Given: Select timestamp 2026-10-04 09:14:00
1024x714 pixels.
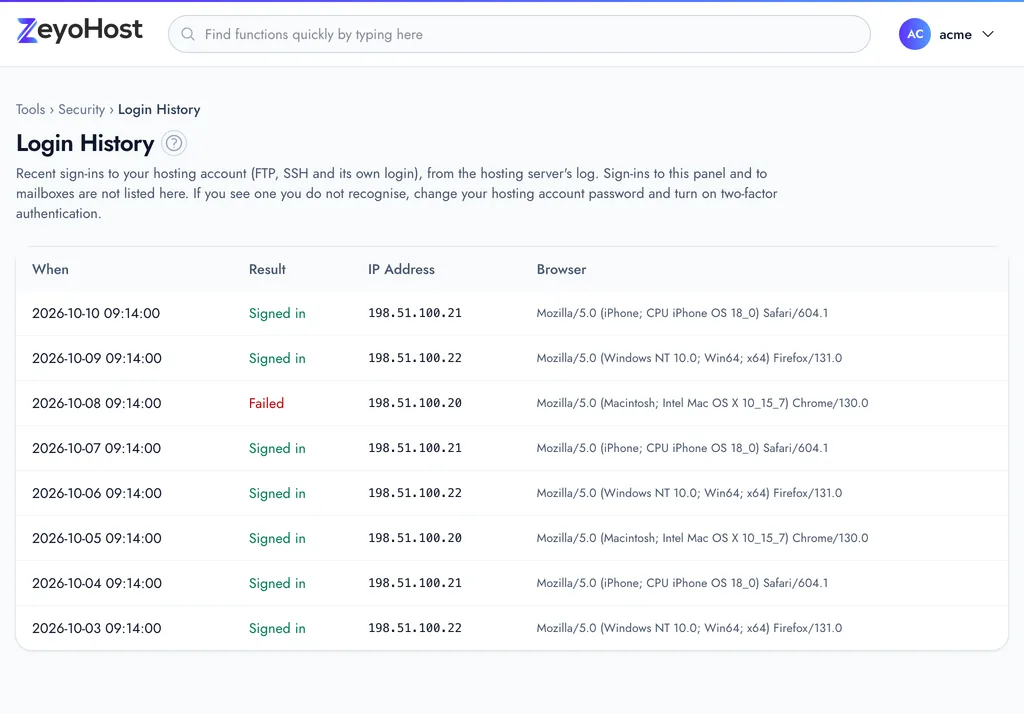Looking at the screenshot, I should (97, 583).
